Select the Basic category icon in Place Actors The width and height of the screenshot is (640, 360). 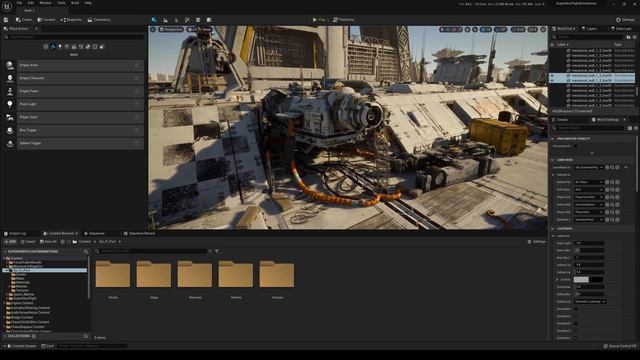tap(53, 47)
